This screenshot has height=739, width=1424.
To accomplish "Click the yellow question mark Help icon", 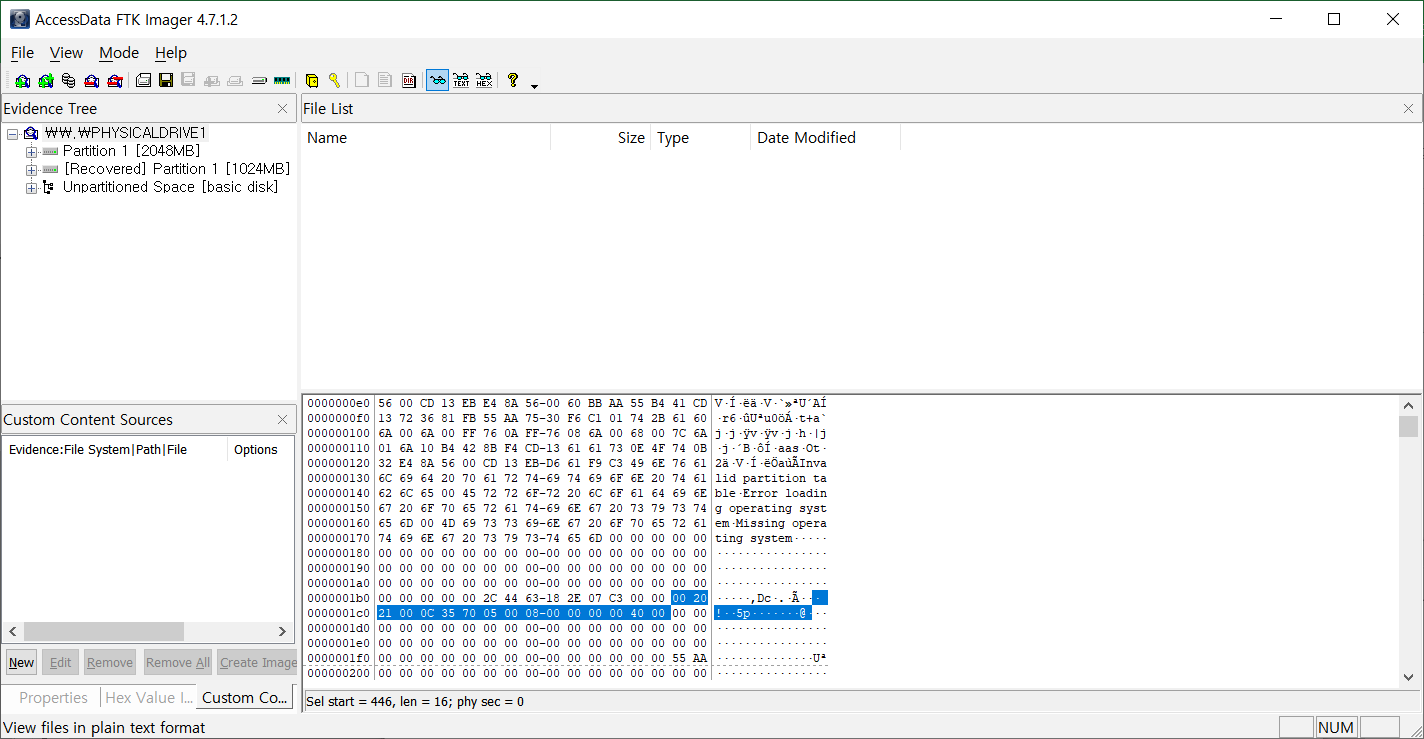I will pyautogui.click(x=513, y=81).
